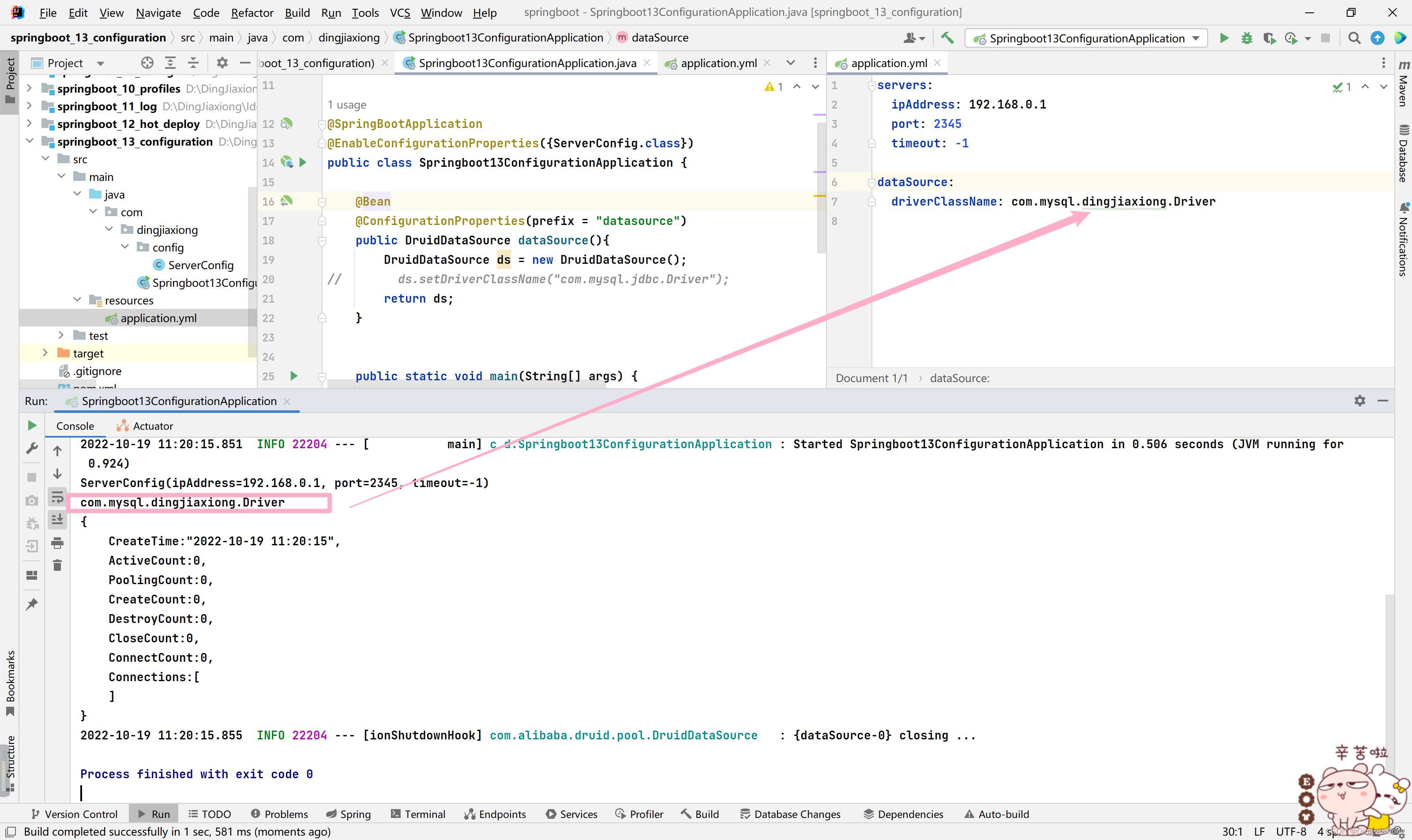Click bean gutter icon on line 16
The height and width of the screenshot is (840, 1412).
286,201
